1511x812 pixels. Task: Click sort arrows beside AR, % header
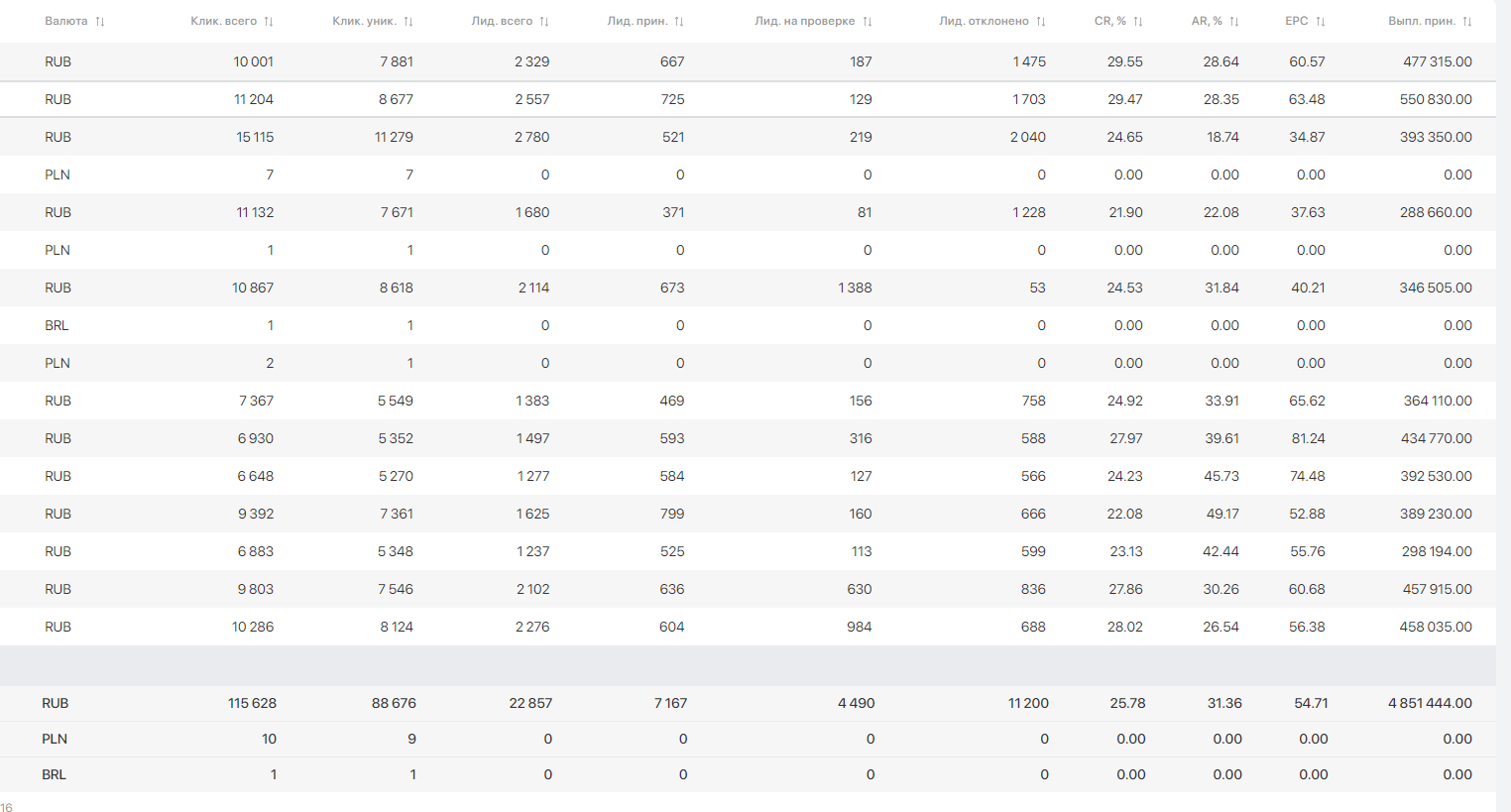[x=1234, y=22]
